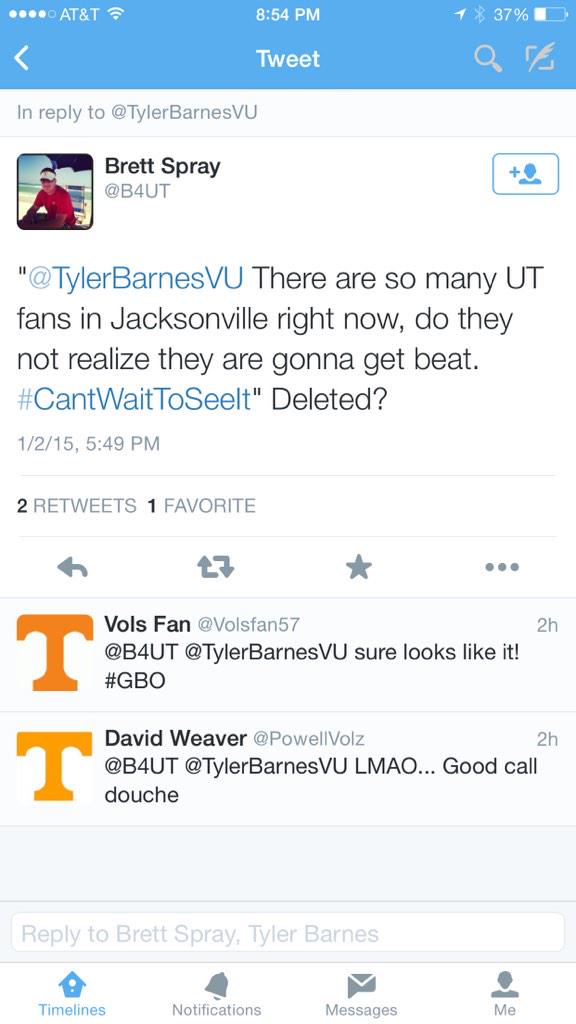Open Brett Spray's profile photo

(x=55, y=191)
